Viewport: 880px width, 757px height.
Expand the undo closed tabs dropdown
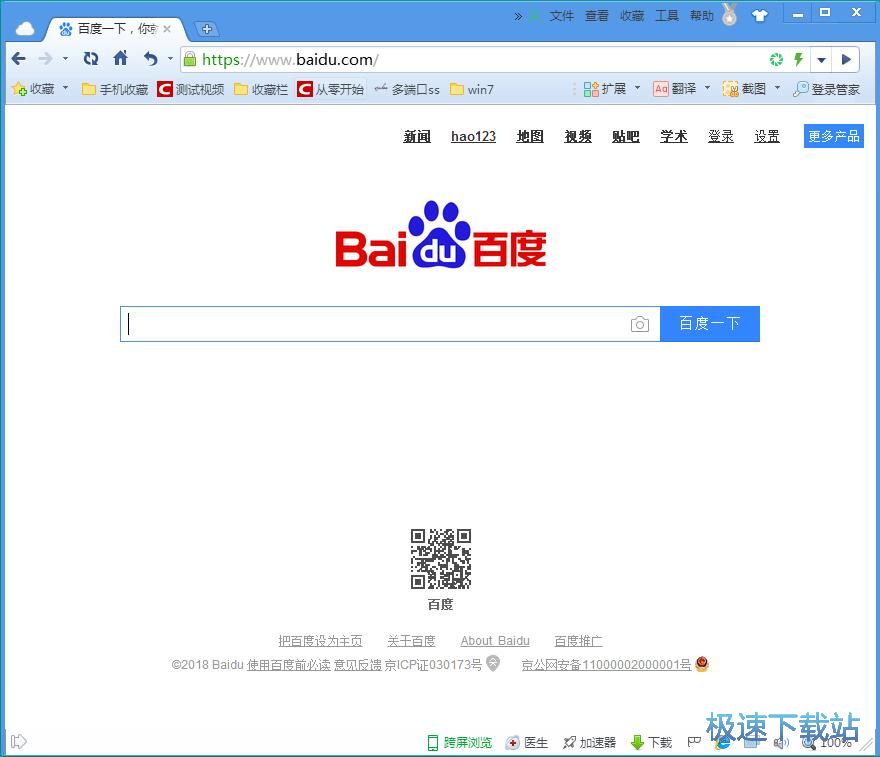click(x=170, y=58)
